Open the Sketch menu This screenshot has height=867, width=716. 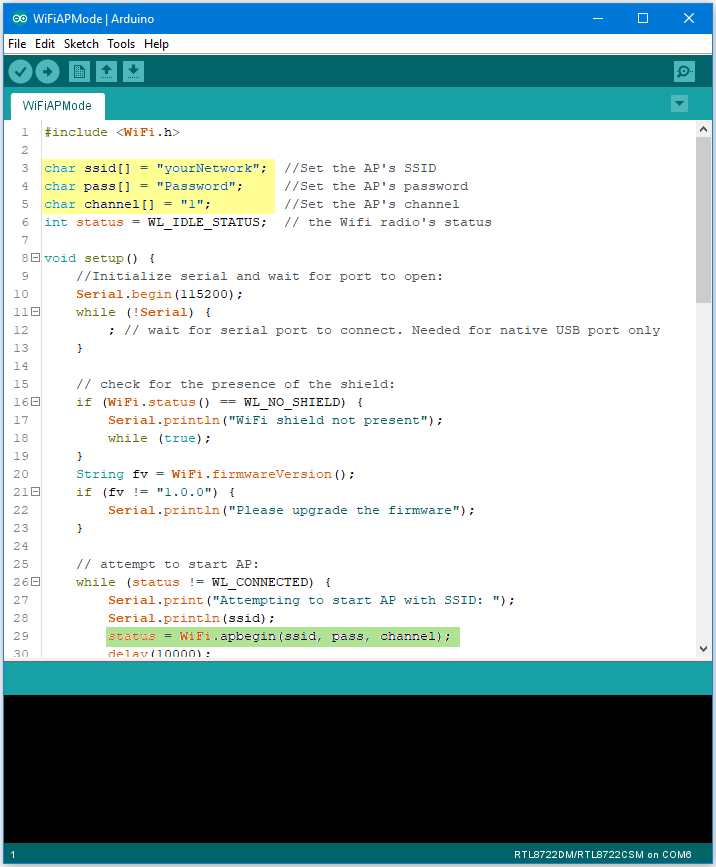click(x=81, y=44)
